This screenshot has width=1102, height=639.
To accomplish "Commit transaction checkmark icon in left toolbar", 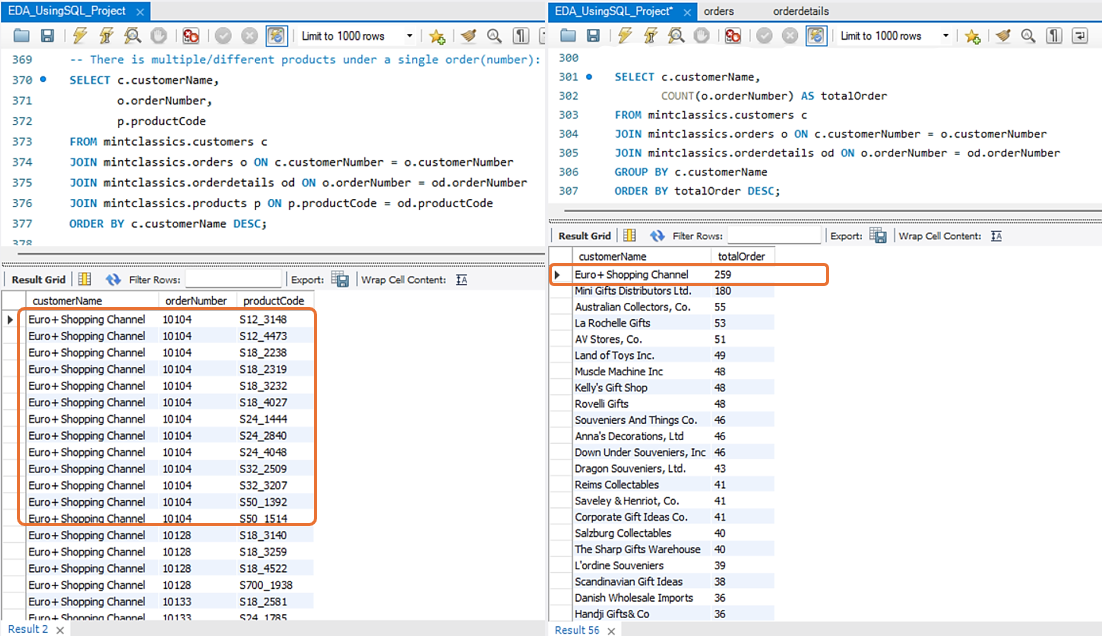I will [223, 35].
